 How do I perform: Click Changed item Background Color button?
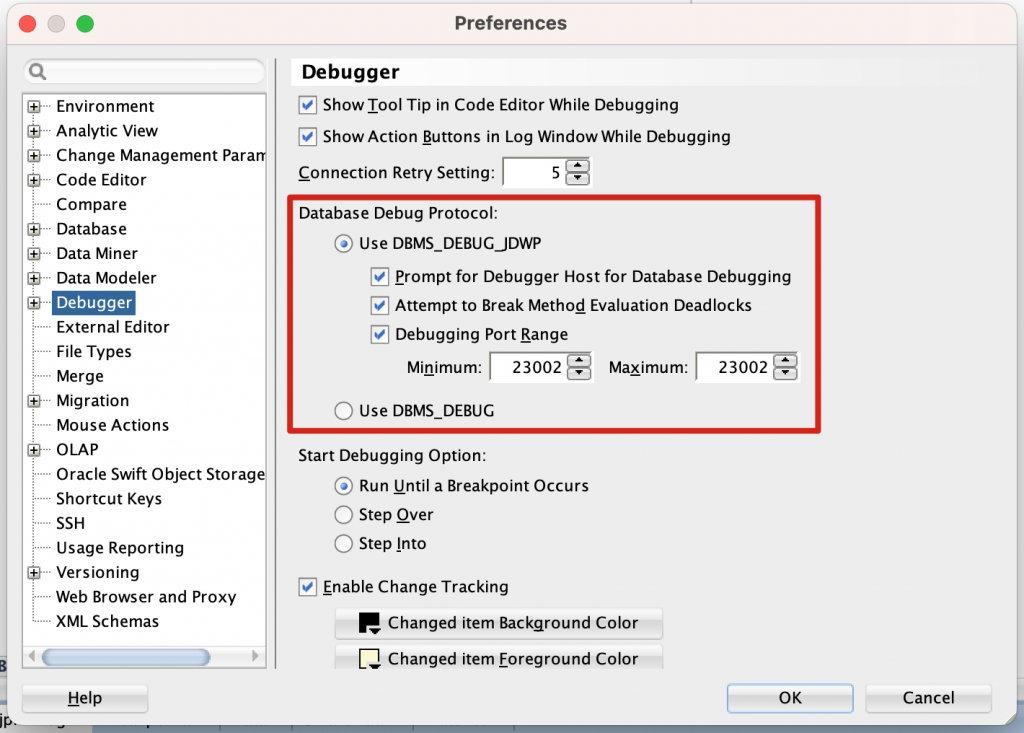499,623
